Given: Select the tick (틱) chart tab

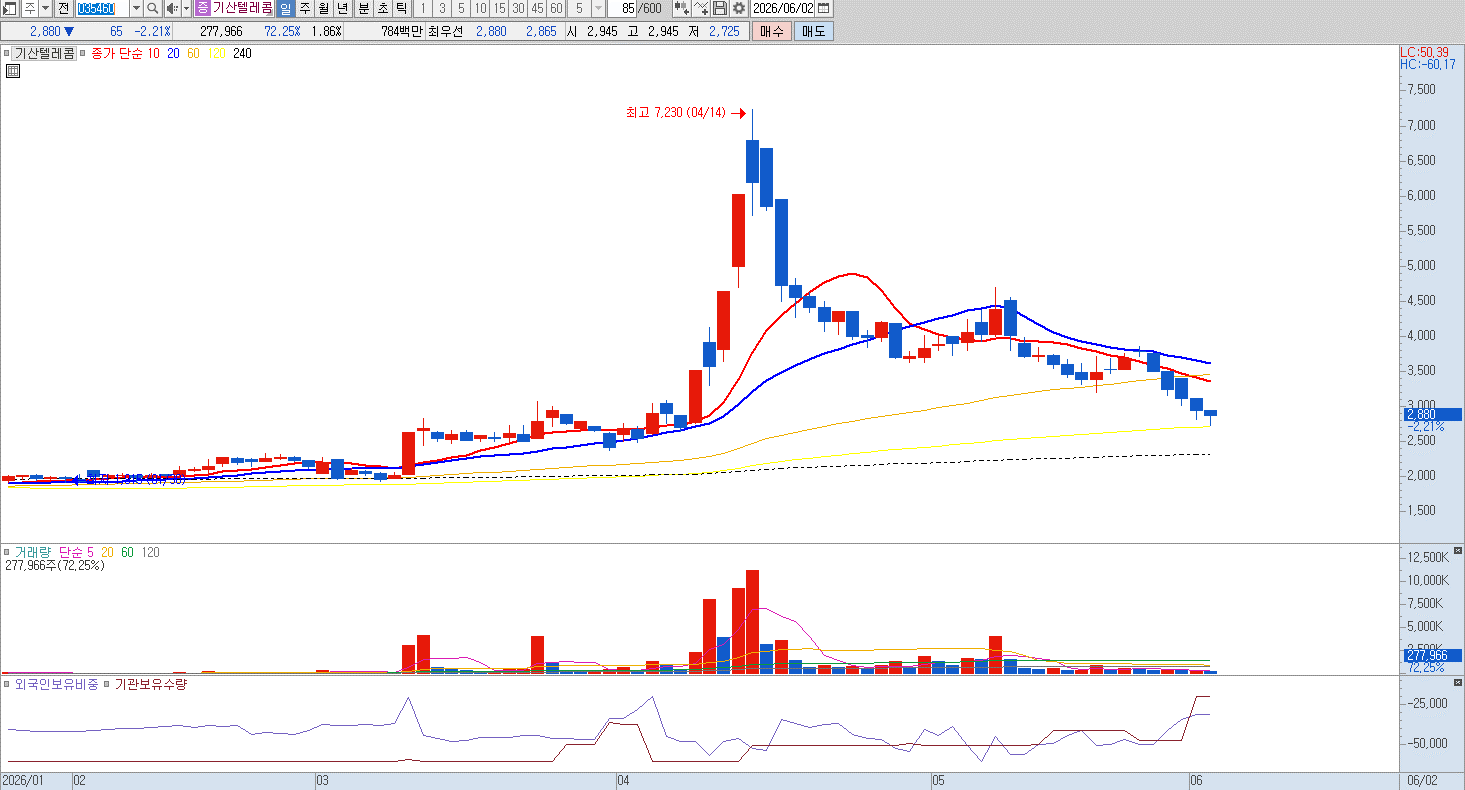Looking at the screenshot, I should click(401, 8).
